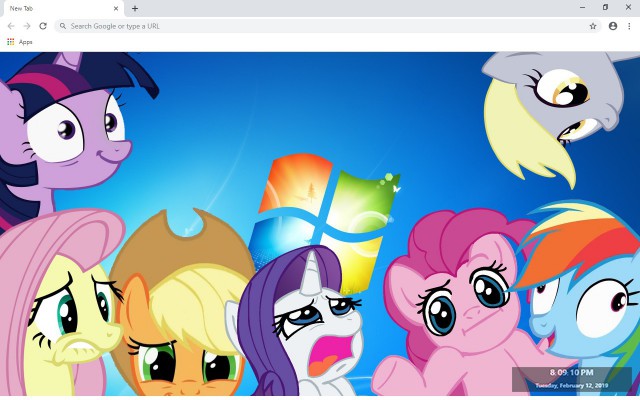640x400 pixels.
Task: Click the browser back arrow
Action: coord(11,26)
